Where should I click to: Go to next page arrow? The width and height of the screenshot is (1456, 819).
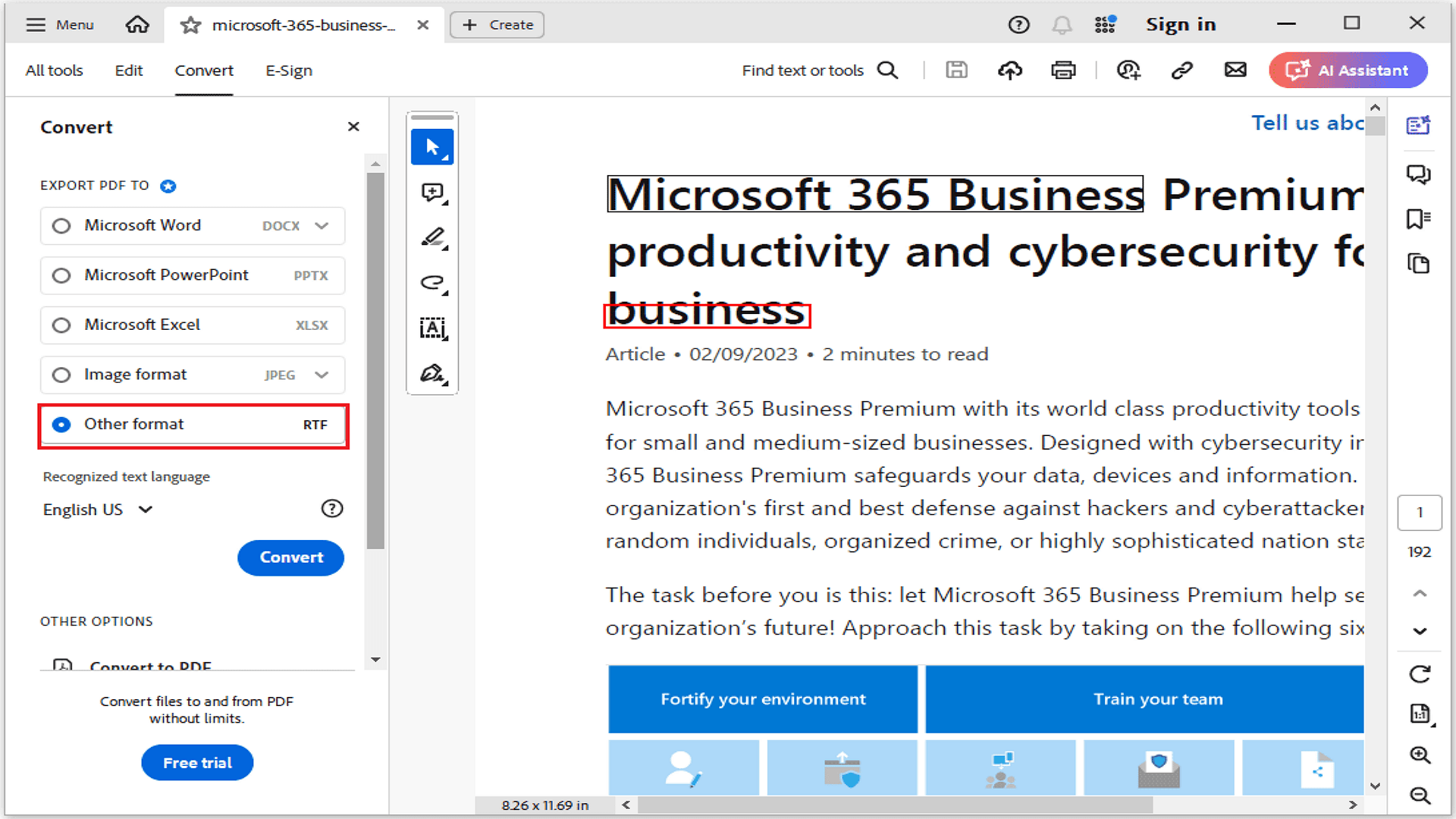coord(1420,631)
